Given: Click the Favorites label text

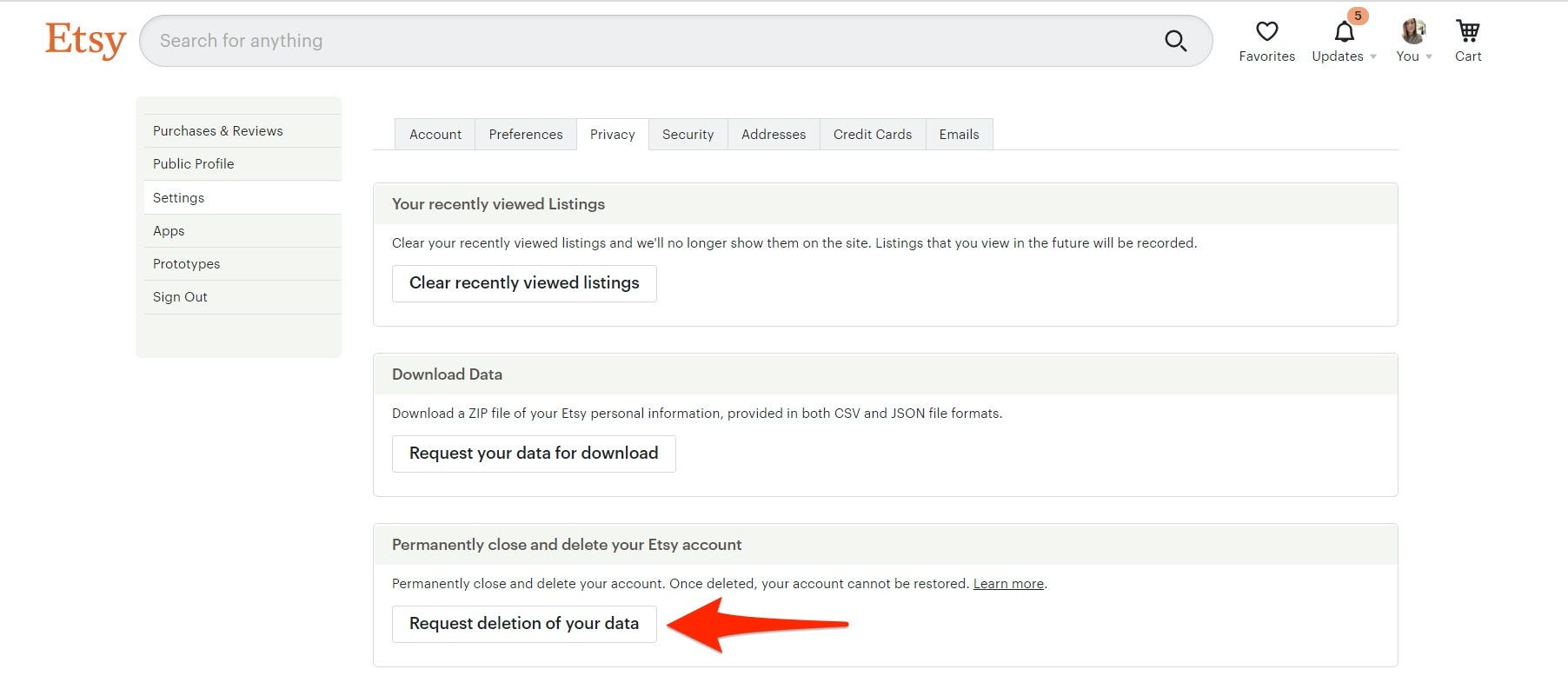Looking at the screenshot, I should click(x=1267, y=56).
